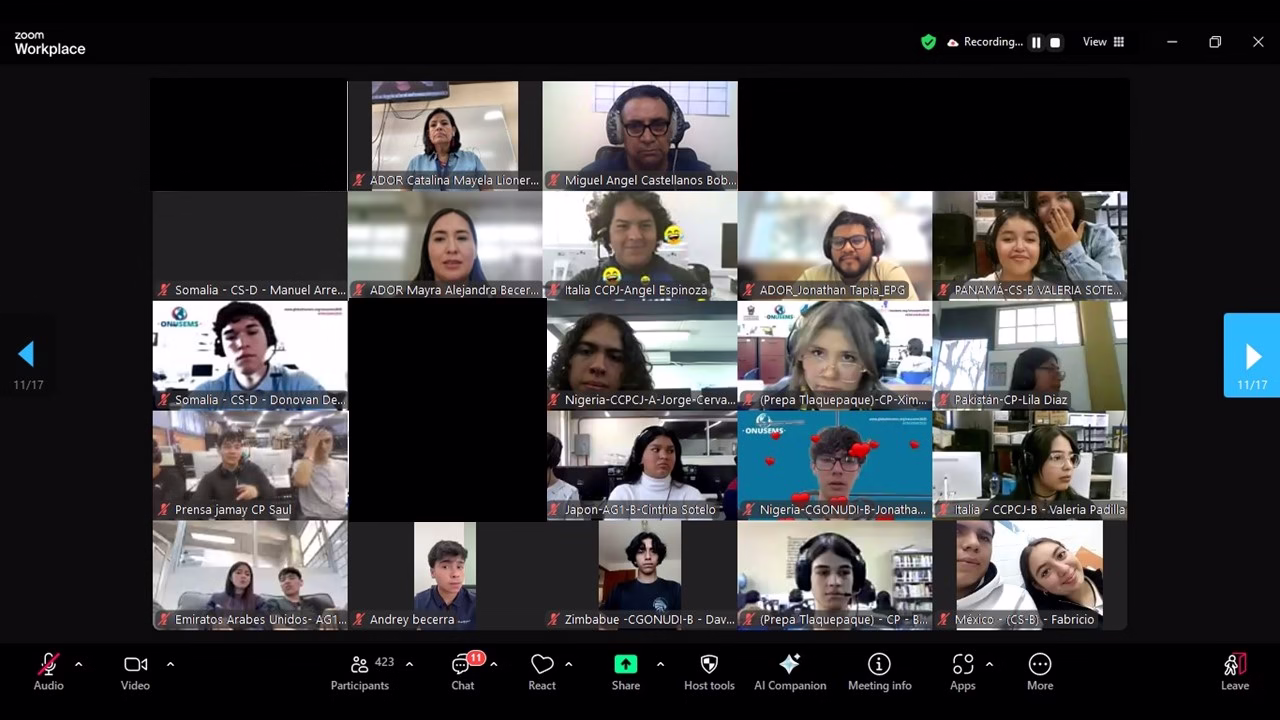The width and height of the screenshot is (1280, 720).
Task: Toggle camera with the Video button
Action: 135,671
